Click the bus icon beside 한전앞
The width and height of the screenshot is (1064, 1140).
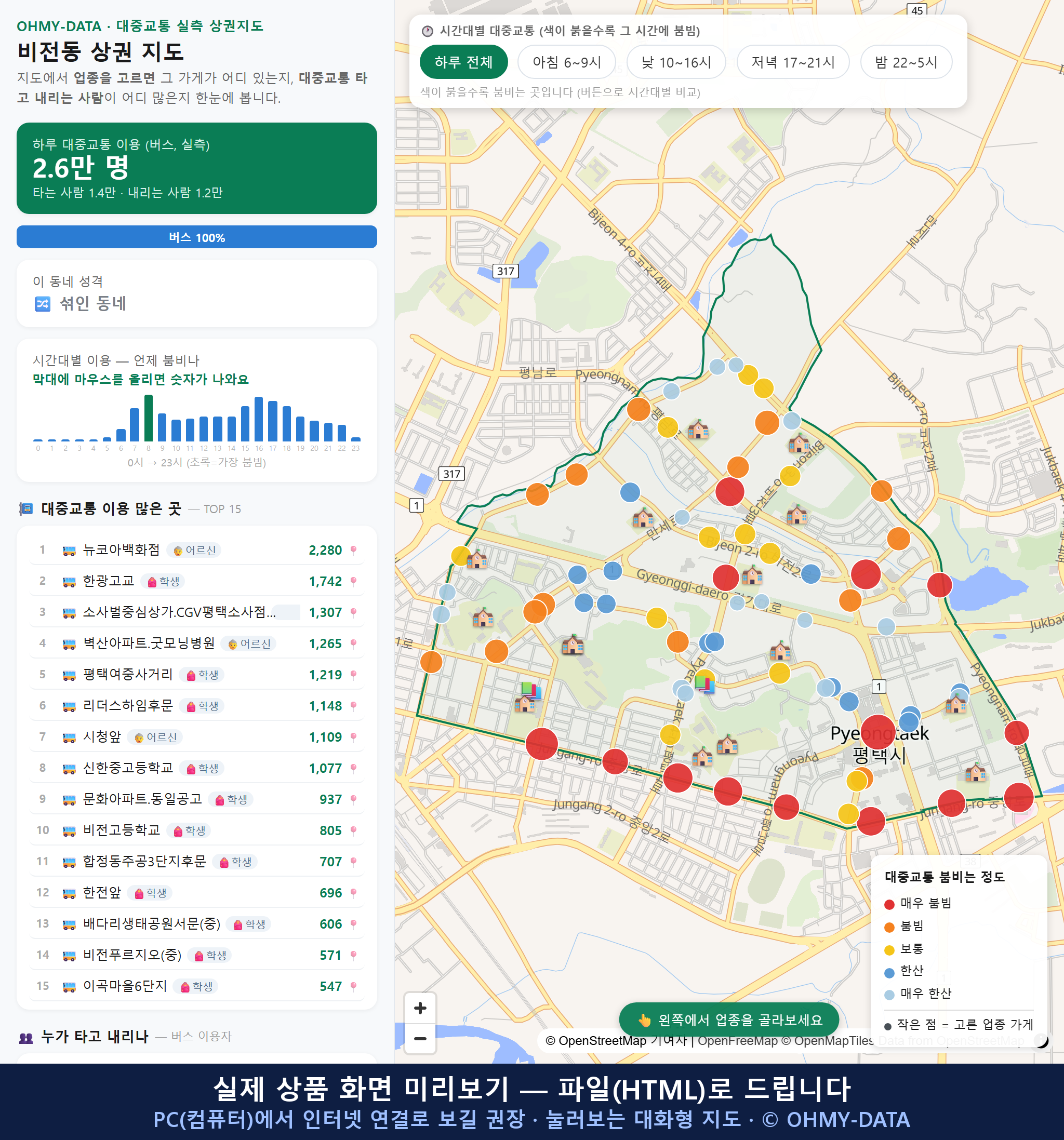(69, 893)
